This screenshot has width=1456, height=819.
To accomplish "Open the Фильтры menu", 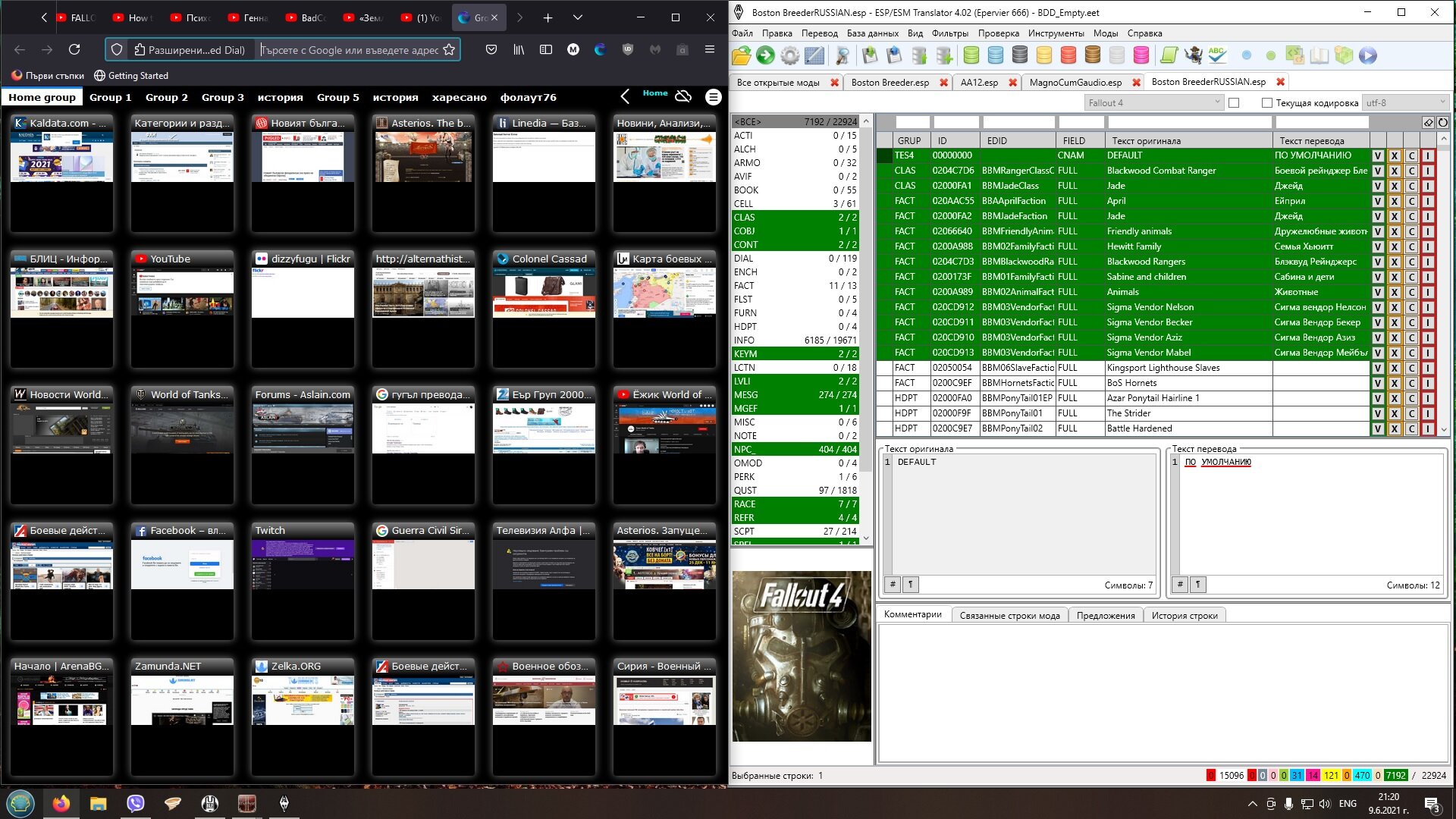I will (949, 33).
